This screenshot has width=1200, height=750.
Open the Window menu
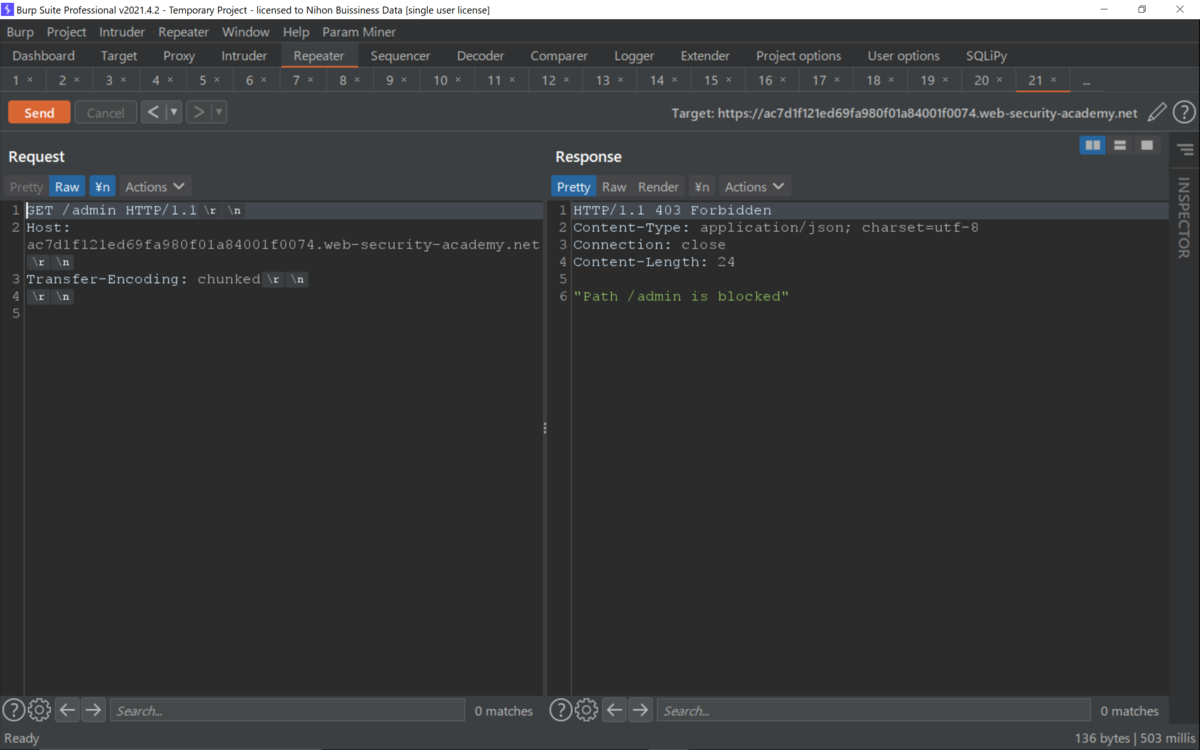tap(246, 32)
